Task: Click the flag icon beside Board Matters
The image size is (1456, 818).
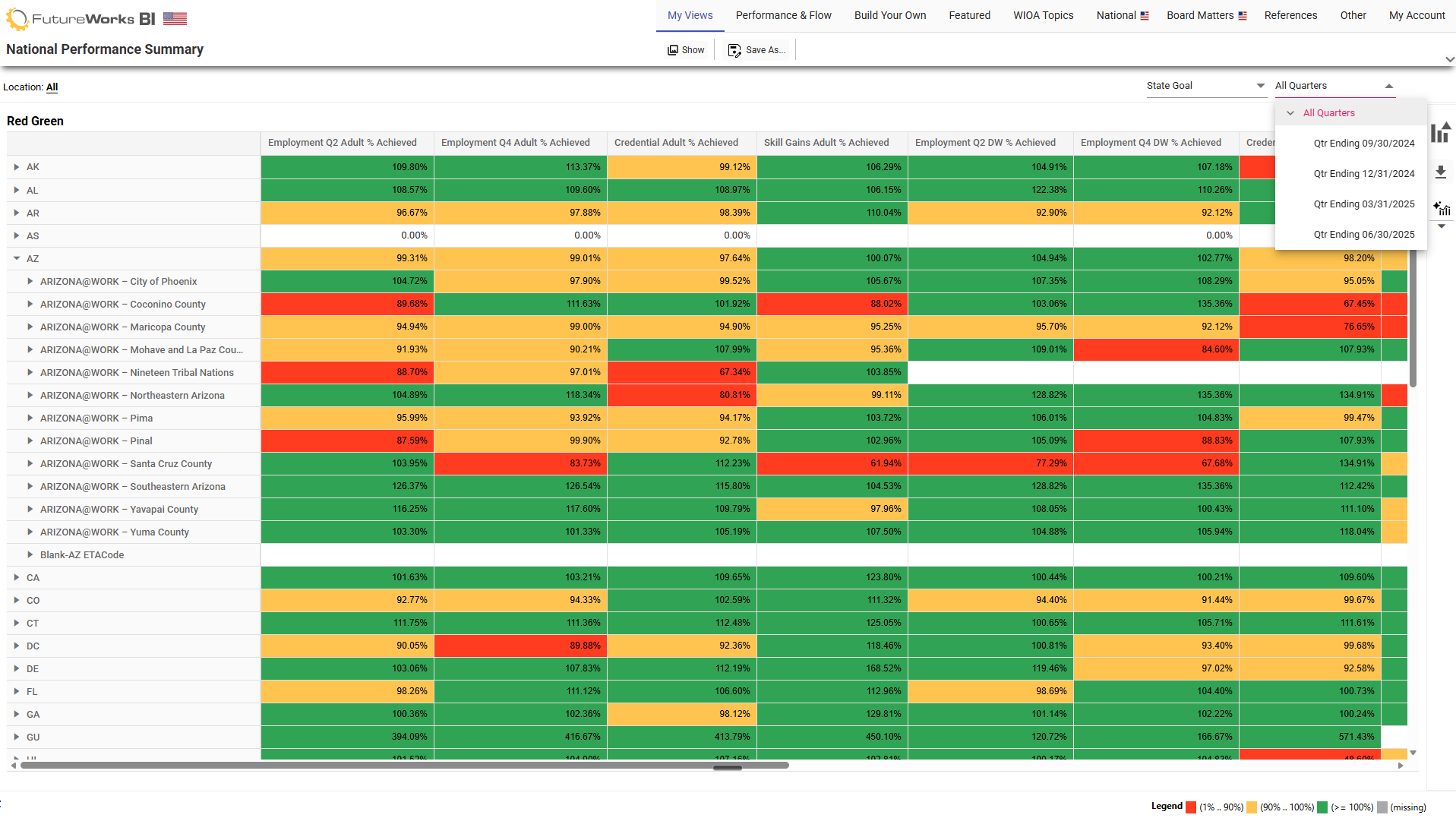Action: (x=1241, y=14)
